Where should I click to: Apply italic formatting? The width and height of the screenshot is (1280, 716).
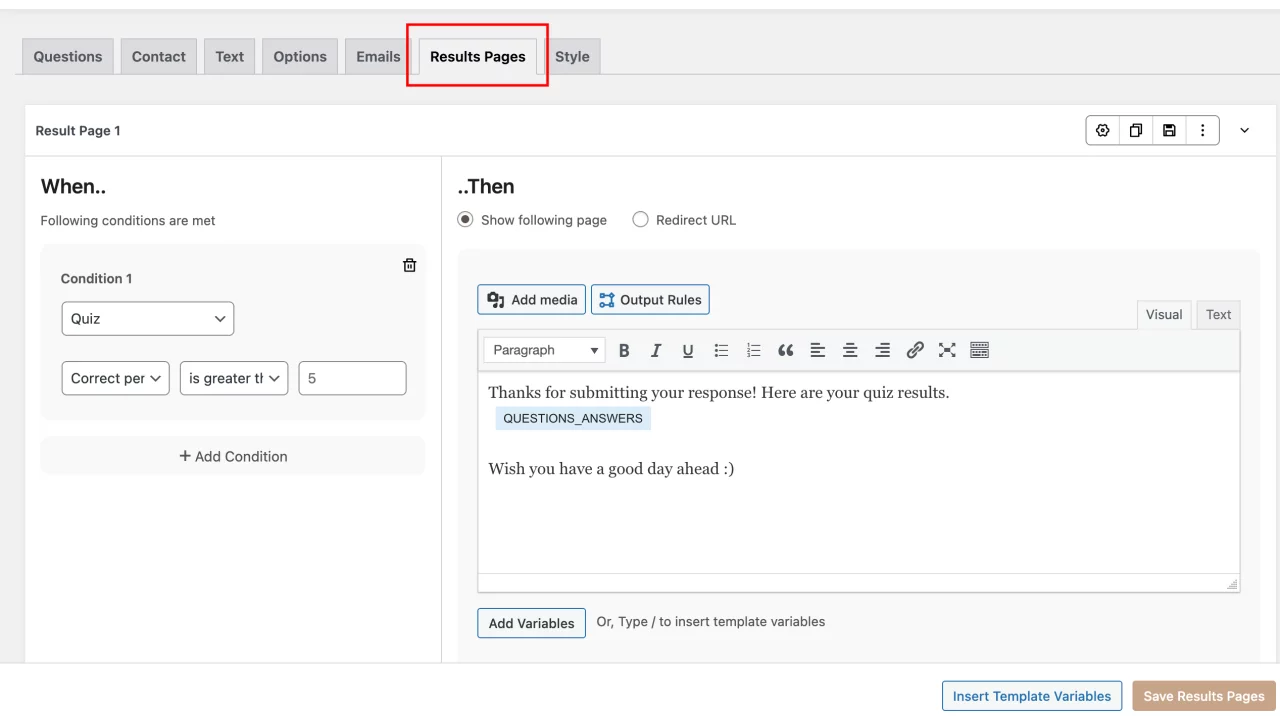pos(656,350)
